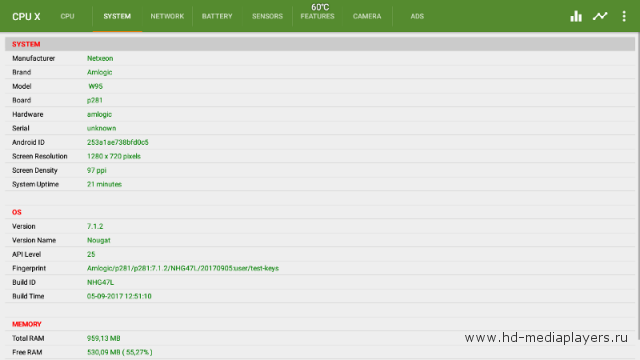
Task: Click the Version value 7.1.2
Action: (x=95, y=227)
